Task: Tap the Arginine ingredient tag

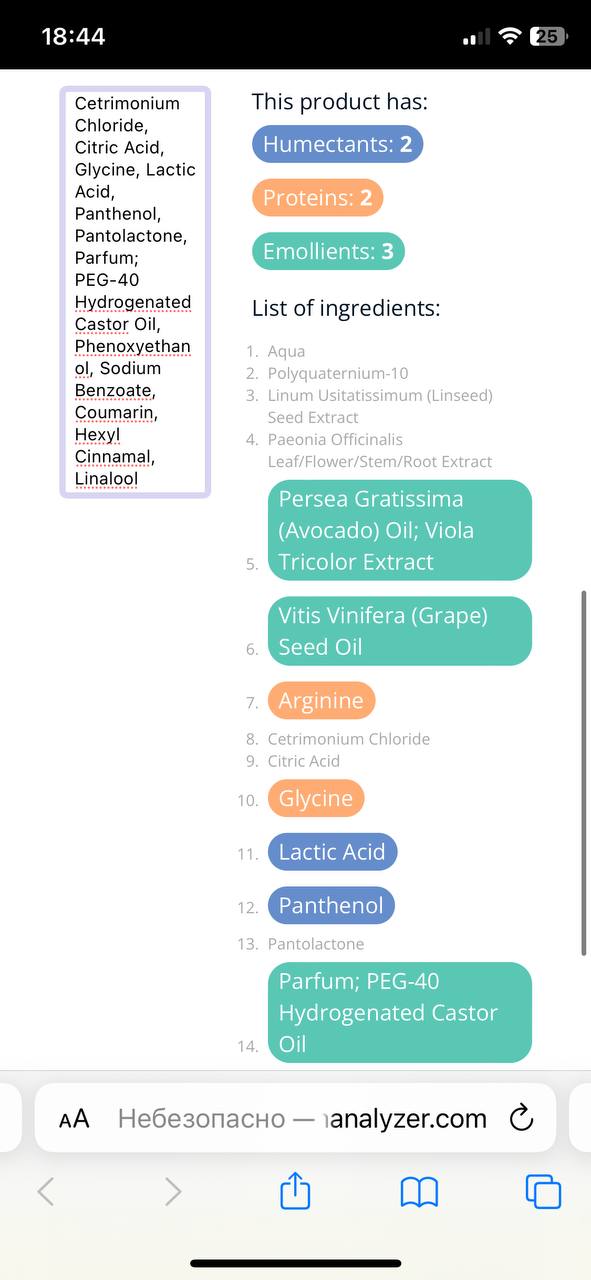Action: coord(321,701)
